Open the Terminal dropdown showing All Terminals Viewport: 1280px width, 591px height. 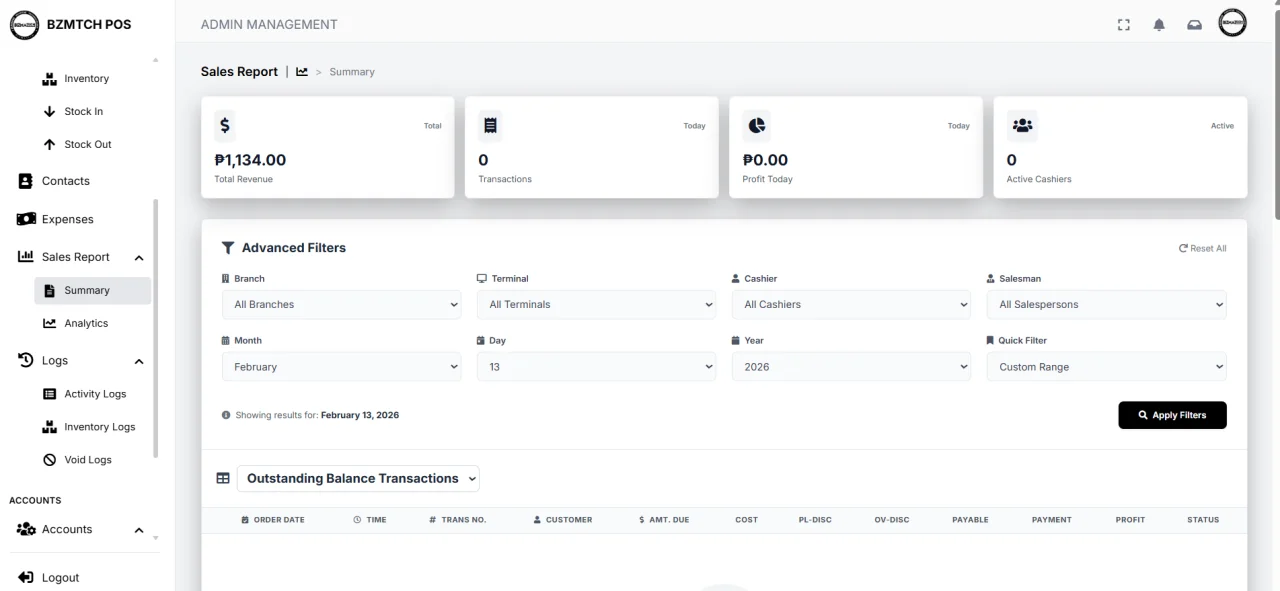coord(597,305)
